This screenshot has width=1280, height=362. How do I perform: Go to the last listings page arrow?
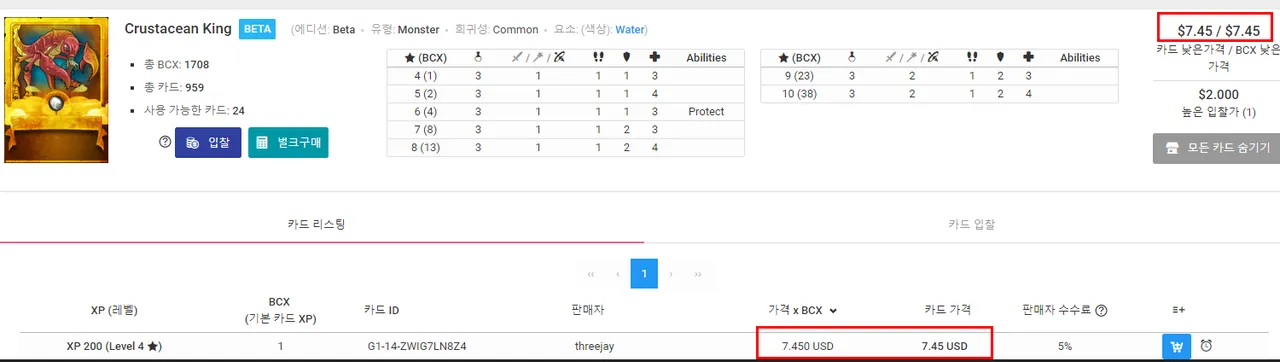(x=697, y=273)
